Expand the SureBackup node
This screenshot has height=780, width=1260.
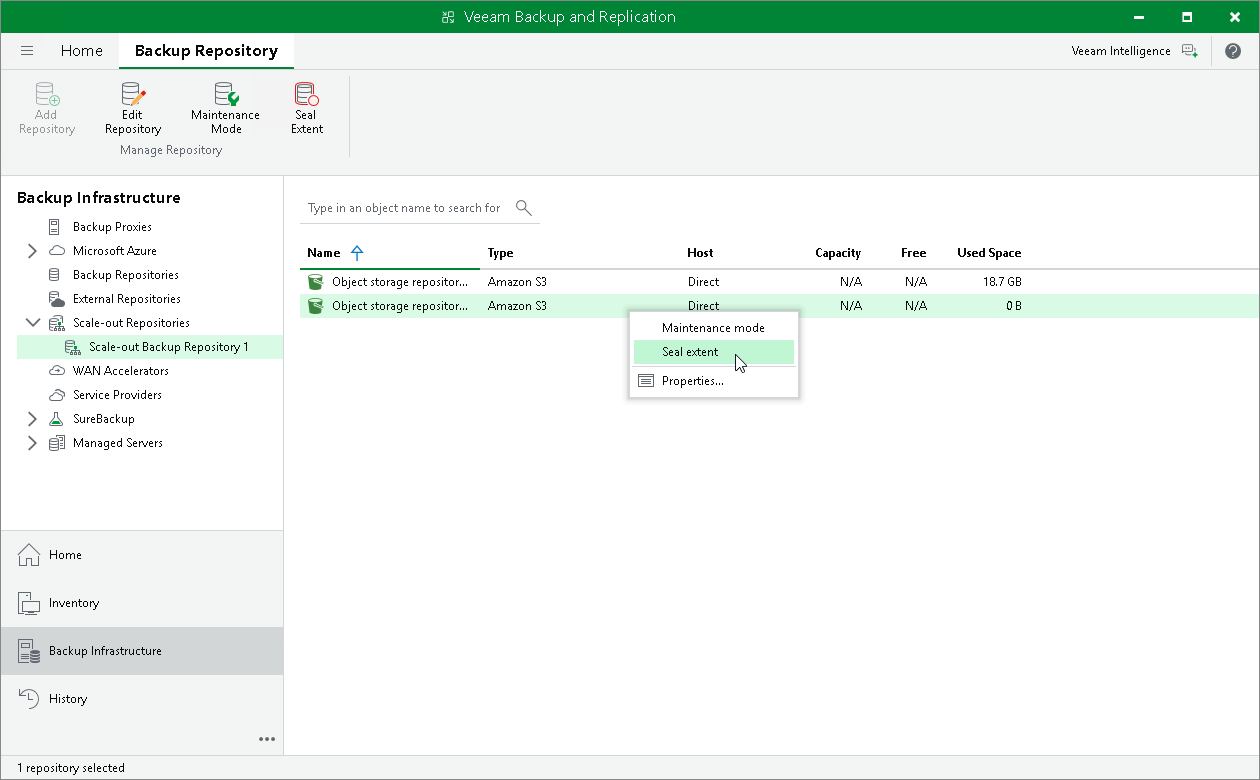point(32,419)
